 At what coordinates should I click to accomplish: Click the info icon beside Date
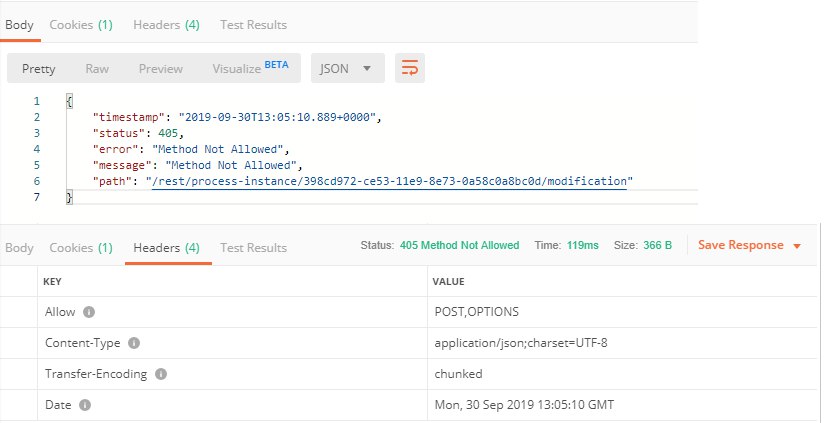(85, 405)
